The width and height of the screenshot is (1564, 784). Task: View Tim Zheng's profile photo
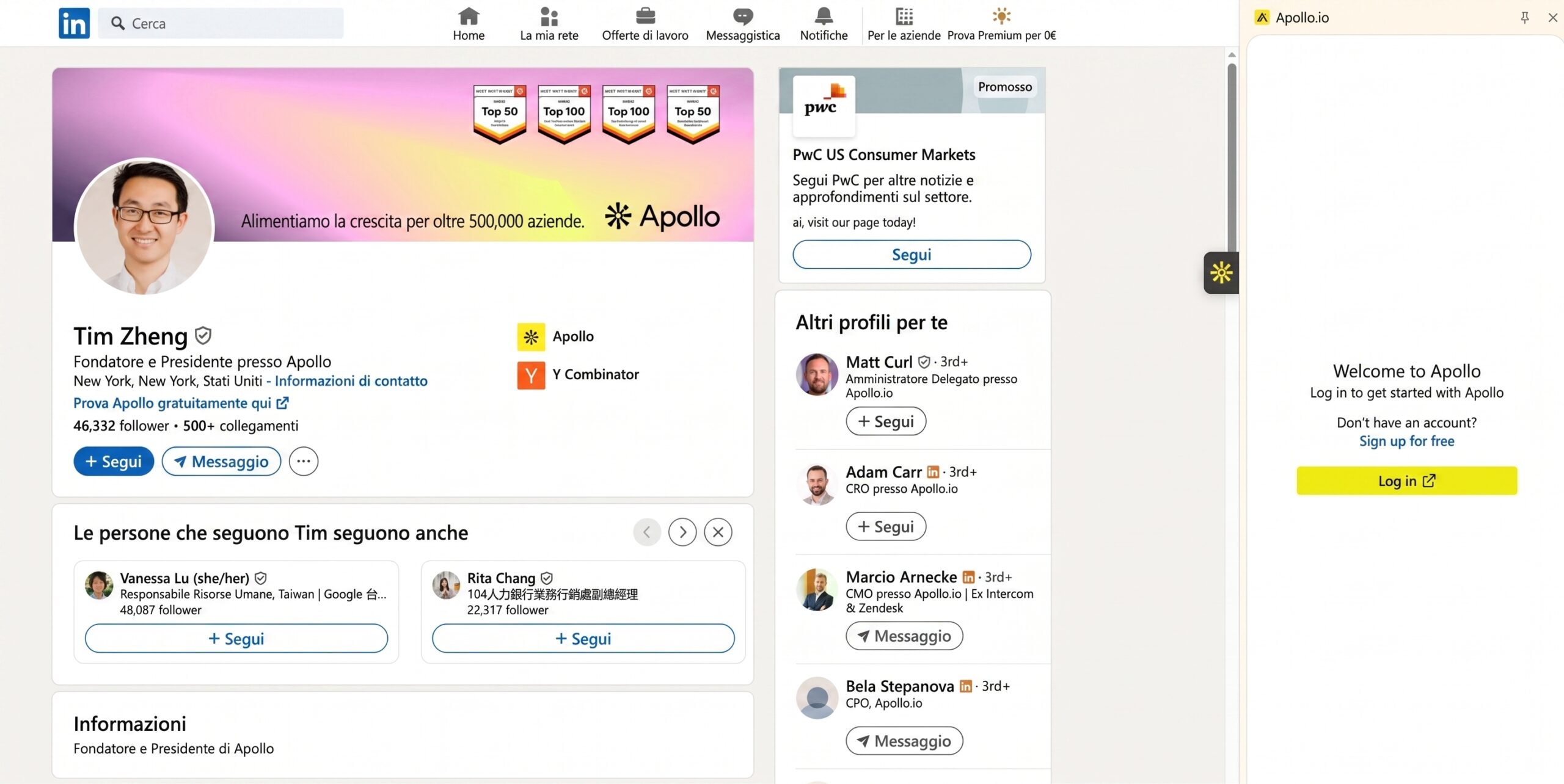pyautogui.click(x=144, y=227)
